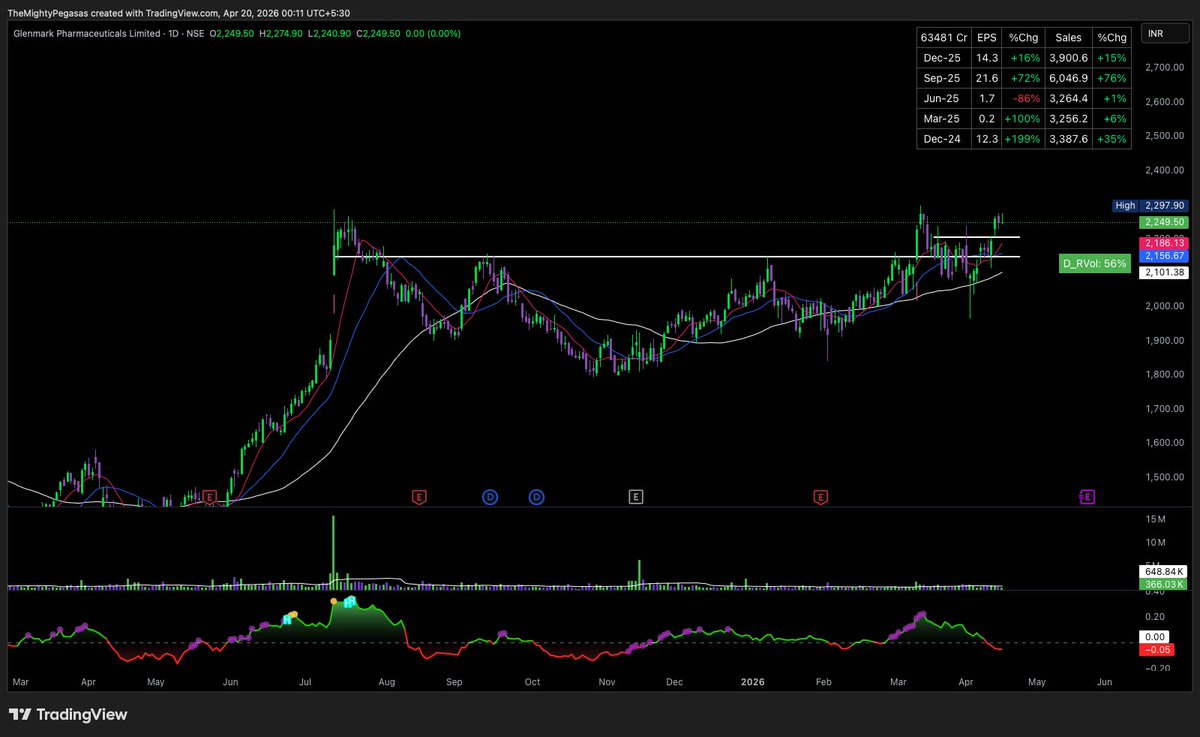
Task: Click the red E earnings marker in August
Action: [x=419, y=496]
